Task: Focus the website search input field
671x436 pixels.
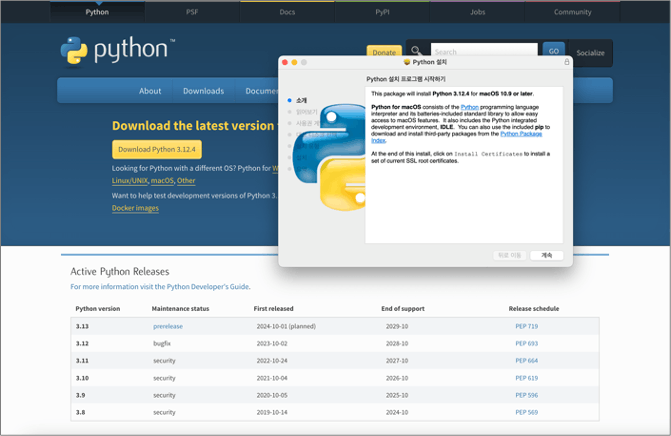Action: click(x=483, y=51)
